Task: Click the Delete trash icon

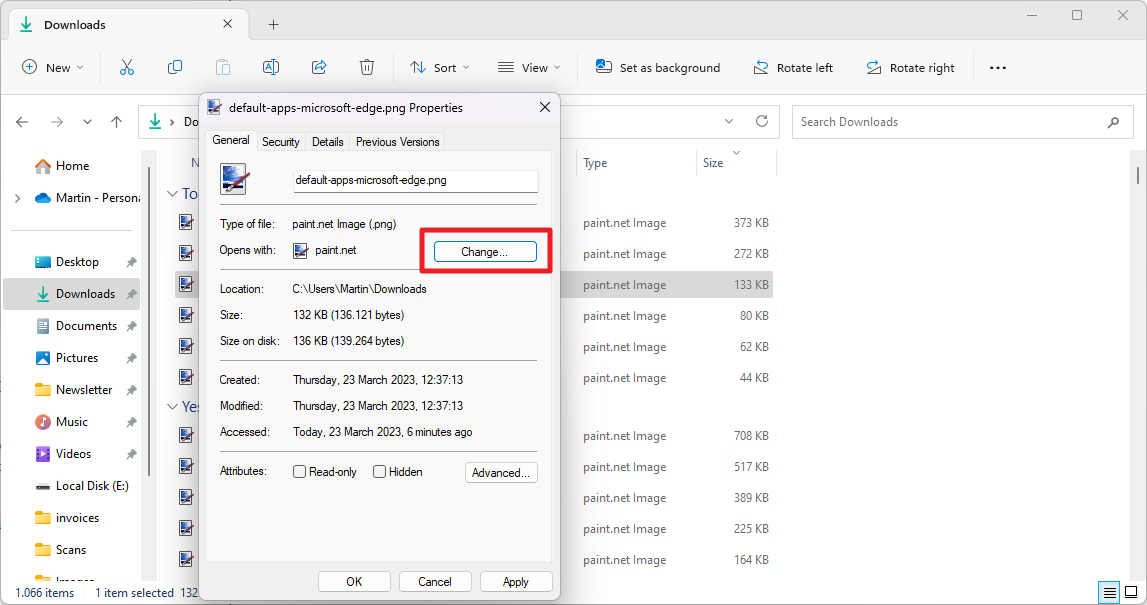Action: click(366, 66)
